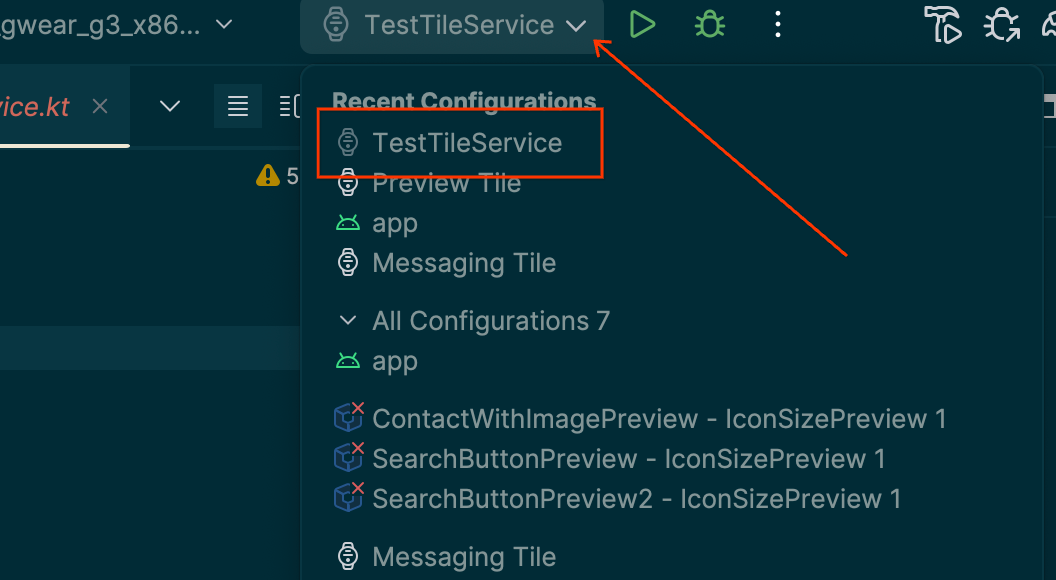Open the split editor layout icon
1056x580 pixels.
click(x=285, y=105)
